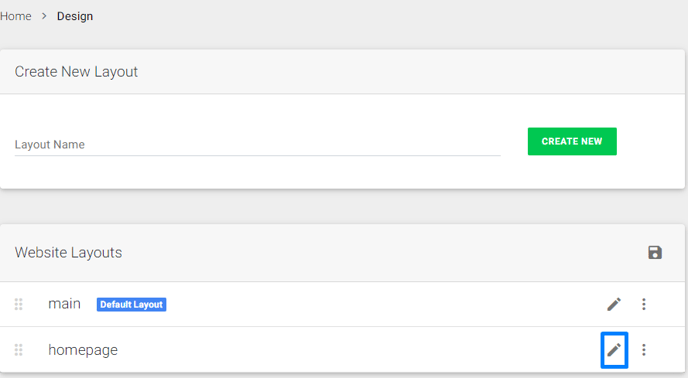Select the main layout name
Viewport: 688px width, 378px height.
click(x=64, y=304)
